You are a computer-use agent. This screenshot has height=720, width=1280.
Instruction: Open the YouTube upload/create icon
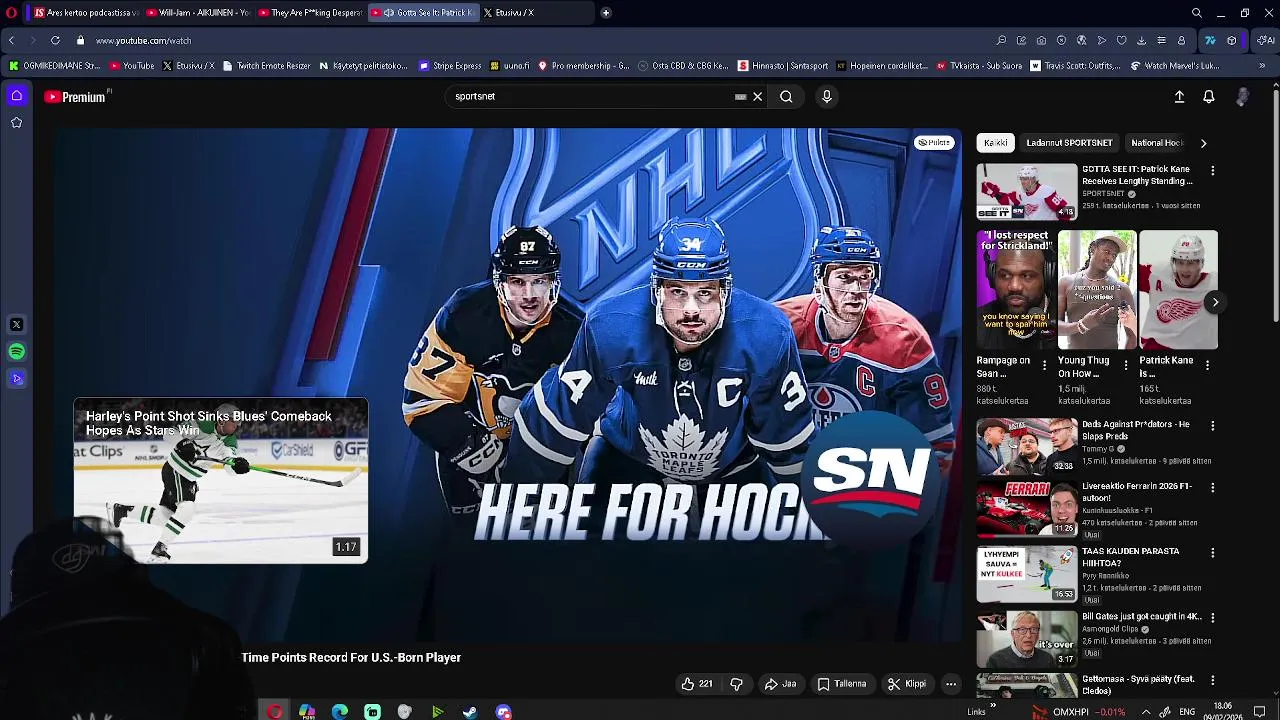click(x=1179, y=97)
